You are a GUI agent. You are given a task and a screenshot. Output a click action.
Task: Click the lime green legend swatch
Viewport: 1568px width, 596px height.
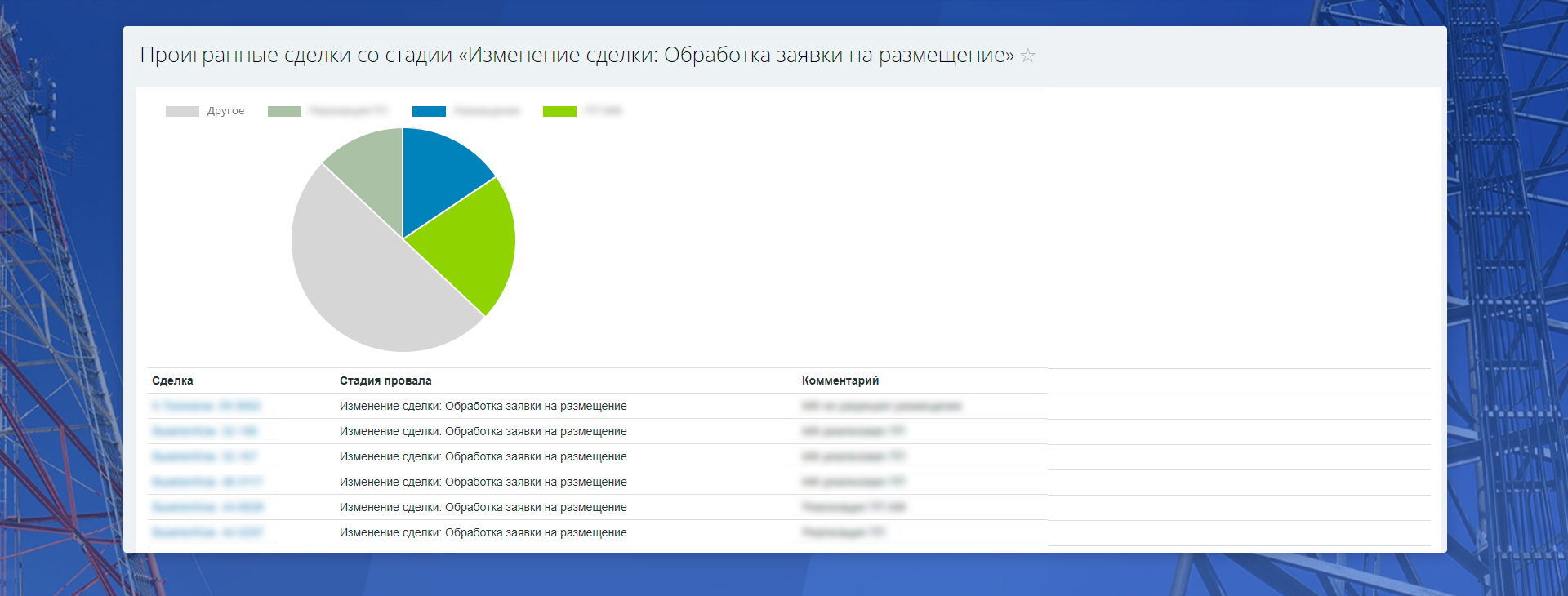tap(559, 111)
